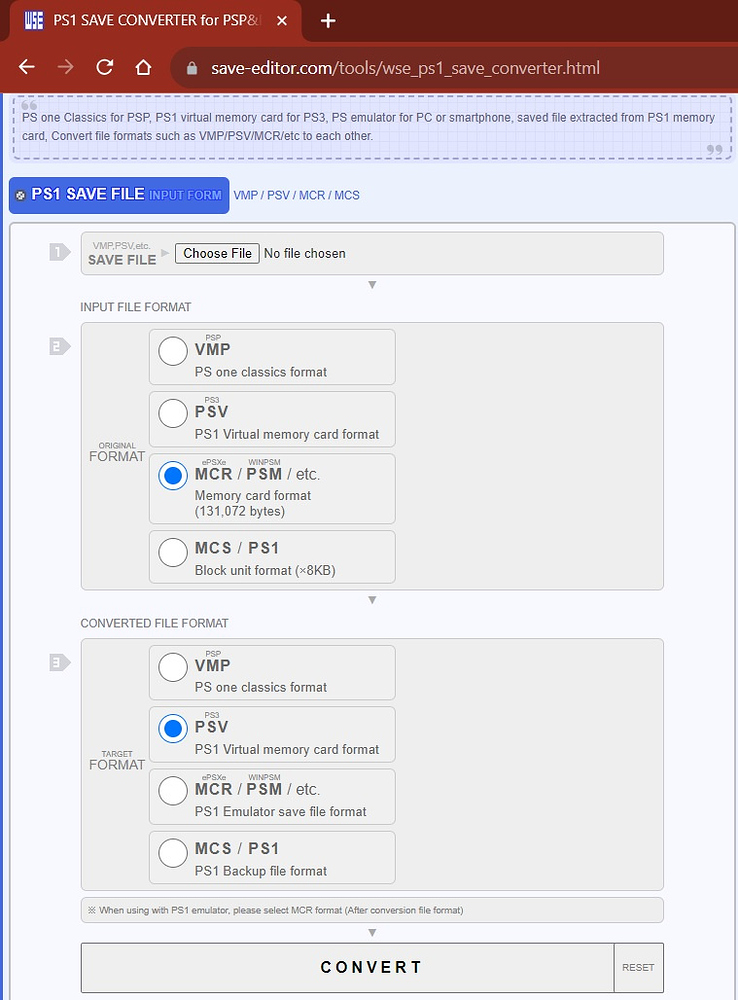This screenshot has width=738, height=1000.
Task: Choose VMP as converted file format
Action: coord(173,667)
